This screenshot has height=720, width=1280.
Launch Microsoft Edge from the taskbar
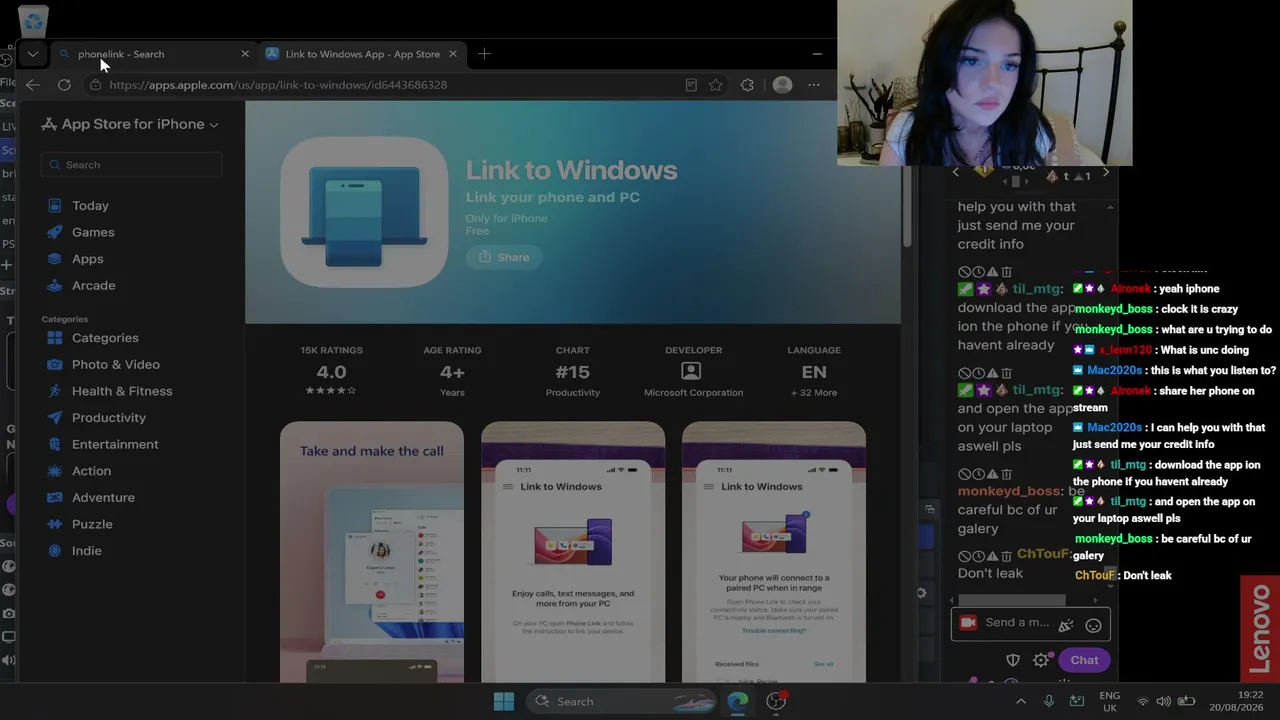click(737, 701)
